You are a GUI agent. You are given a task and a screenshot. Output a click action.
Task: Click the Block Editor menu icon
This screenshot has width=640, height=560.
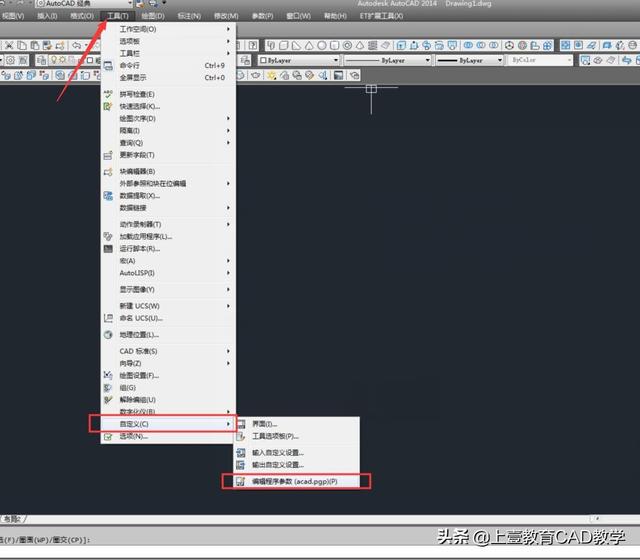[x=108, y=171]
